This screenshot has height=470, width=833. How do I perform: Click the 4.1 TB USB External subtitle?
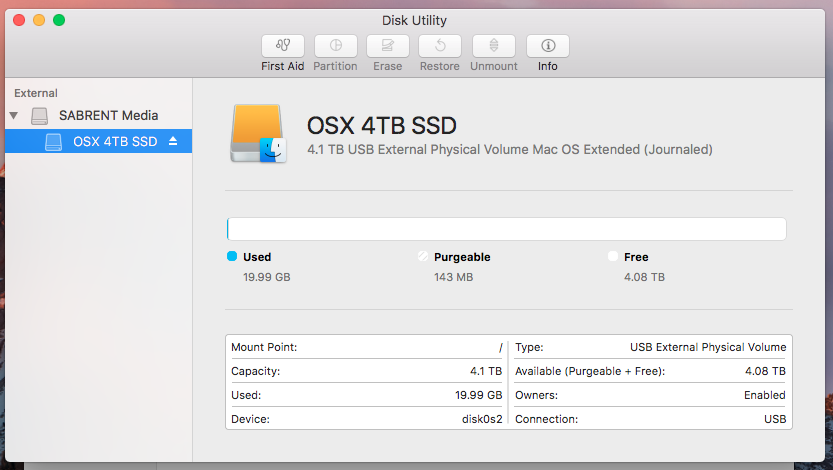click(x=510, y=149)
